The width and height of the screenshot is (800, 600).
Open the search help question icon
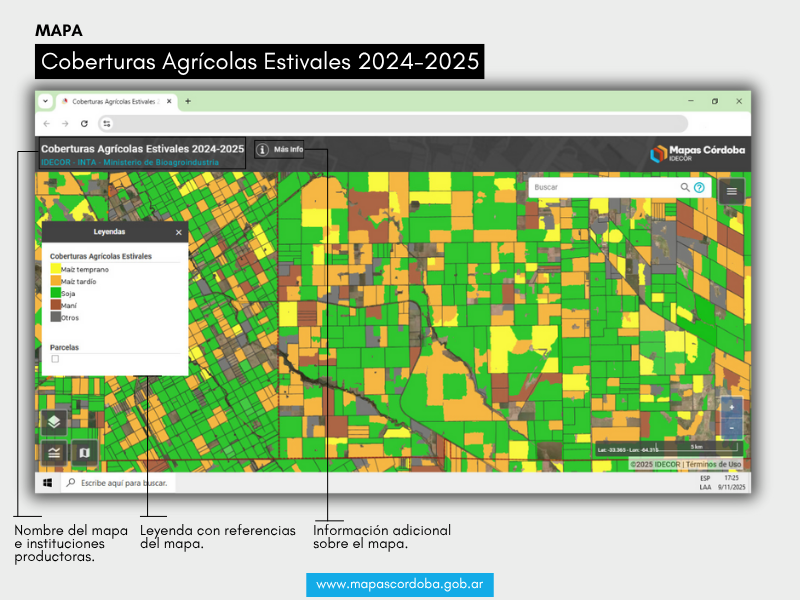pos(699,187)
